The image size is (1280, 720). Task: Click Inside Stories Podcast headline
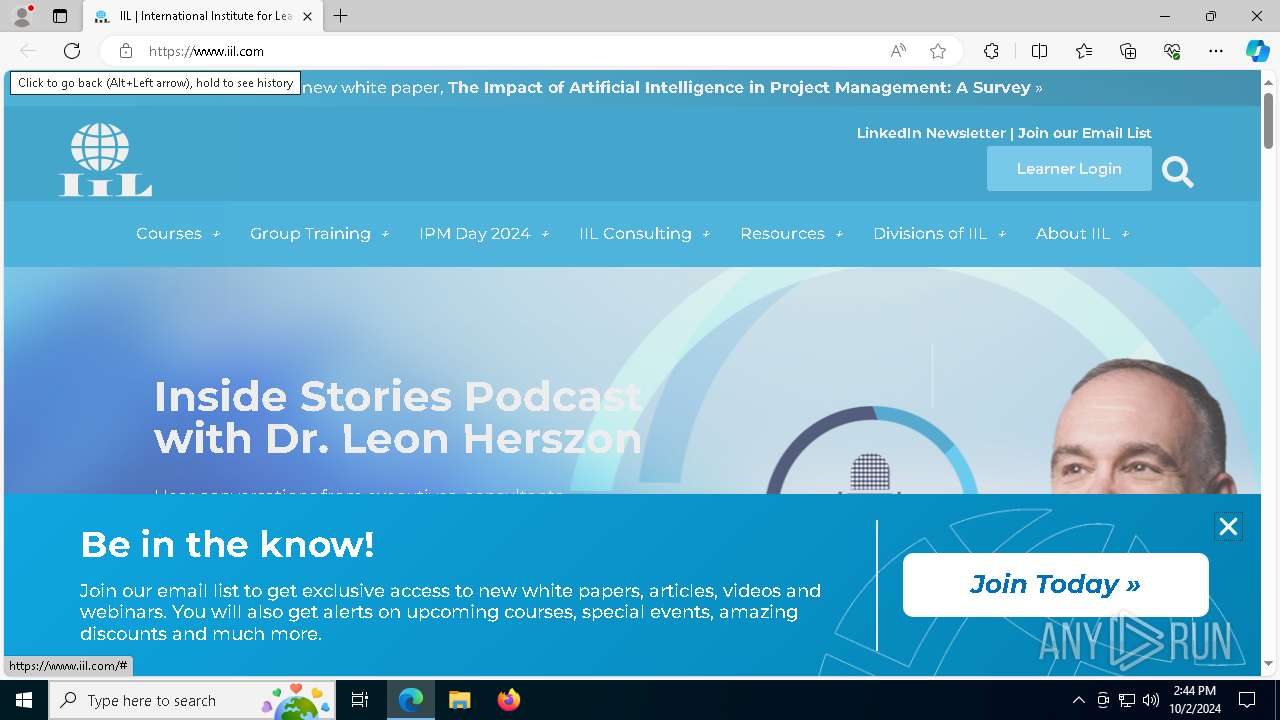pyautogui.click(x=398, y=417)
